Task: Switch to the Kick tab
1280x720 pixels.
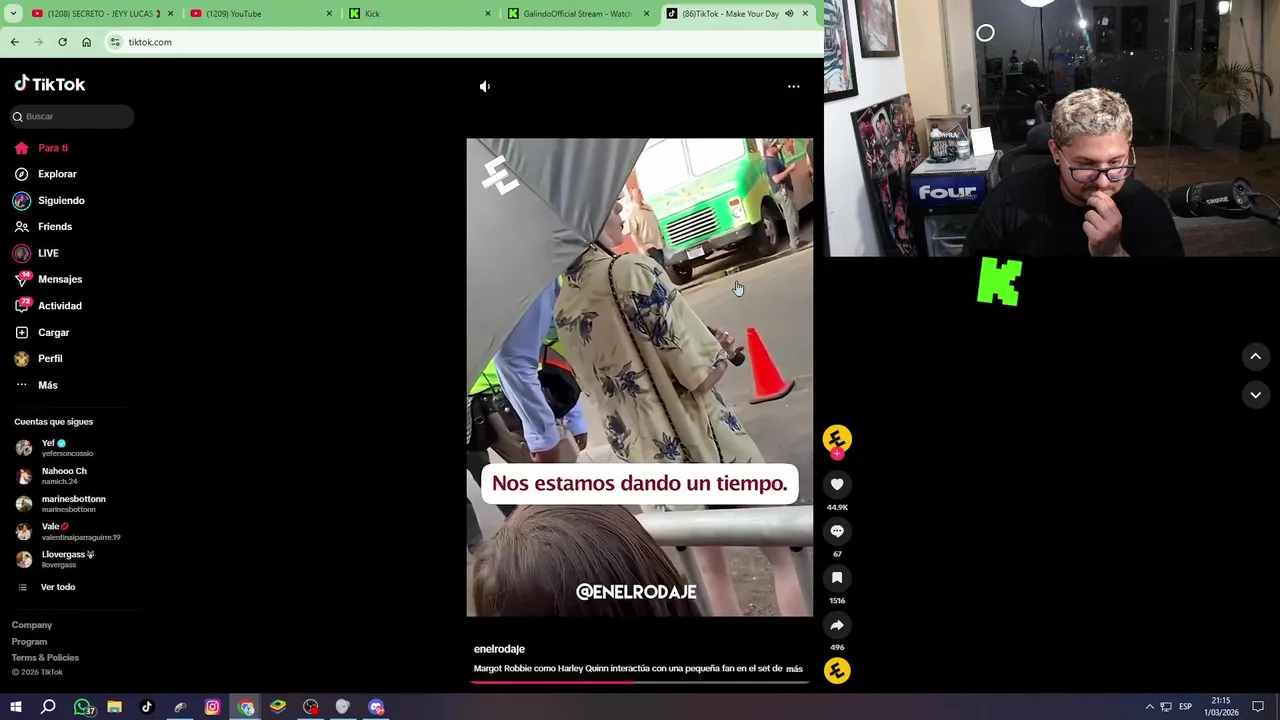Action: click(420, 14)
